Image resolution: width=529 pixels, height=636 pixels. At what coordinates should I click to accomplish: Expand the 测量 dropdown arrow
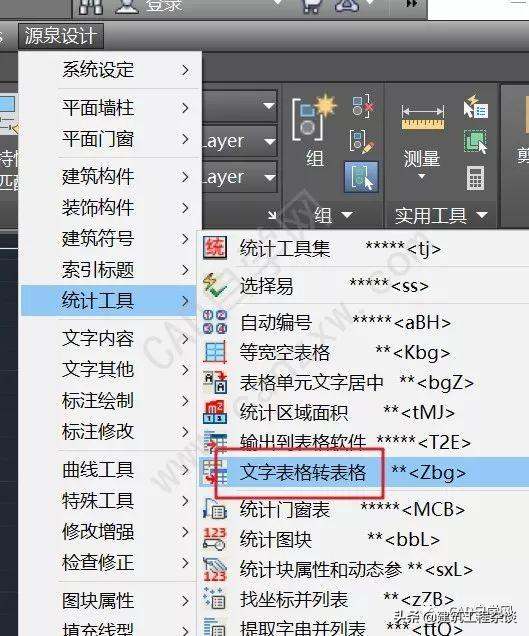(421, 176)
